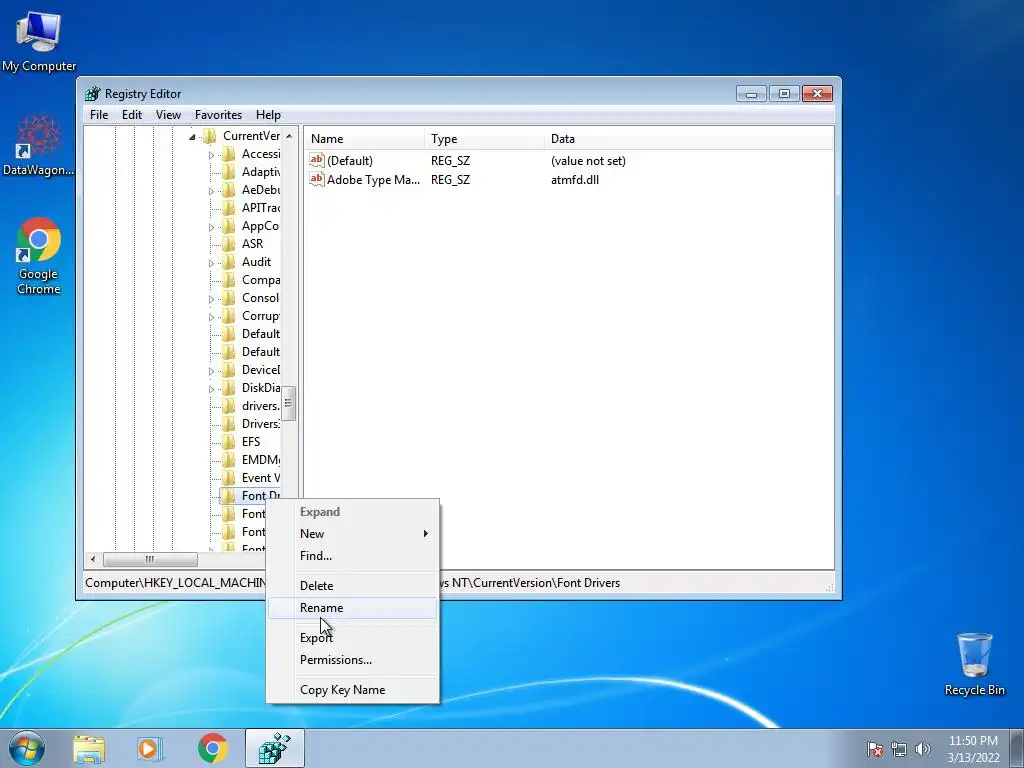Select the Audit registry key

[256, 262]
